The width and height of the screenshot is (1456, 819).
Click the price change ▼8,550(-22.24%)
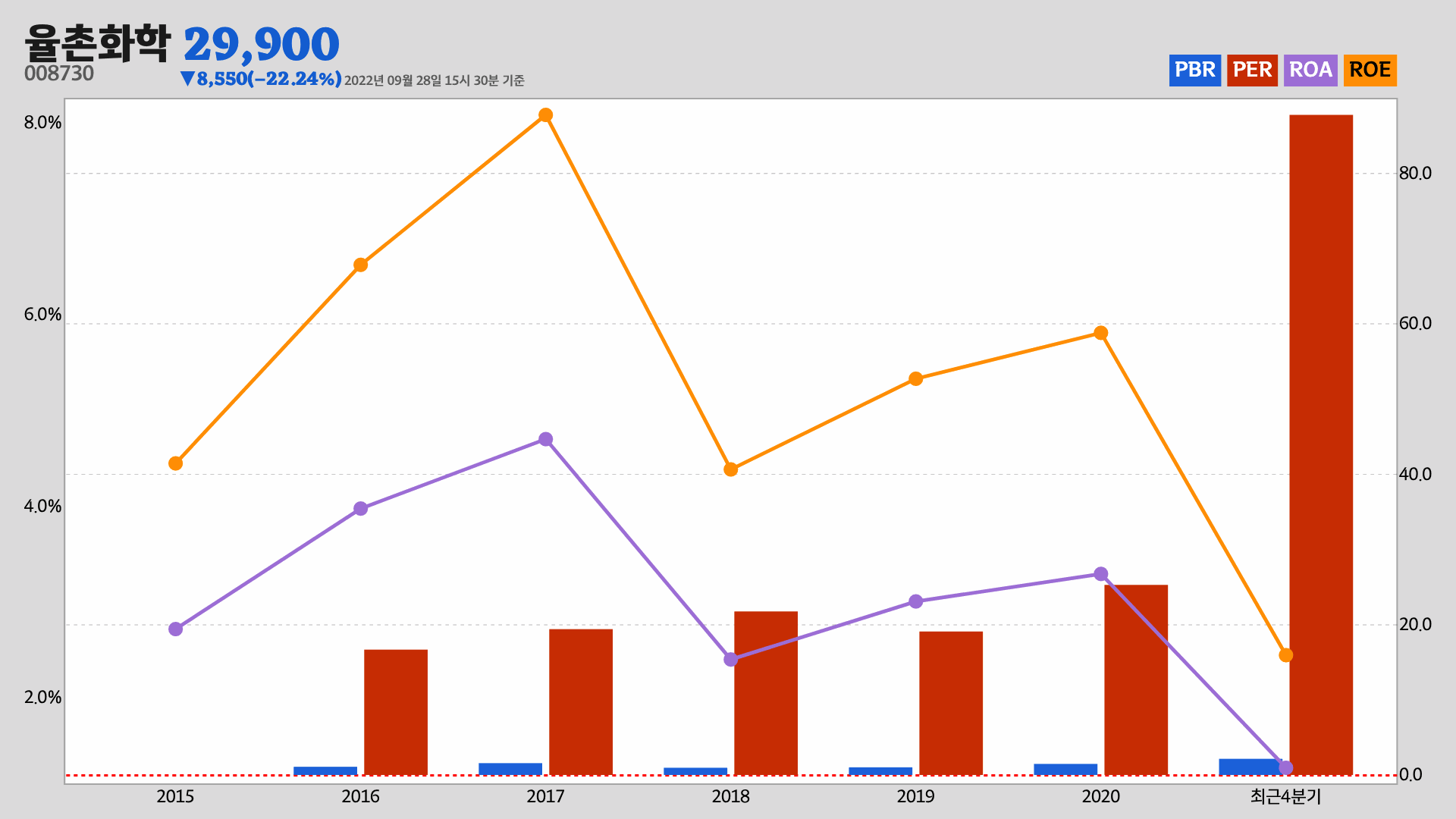click(x=261, y=79)
